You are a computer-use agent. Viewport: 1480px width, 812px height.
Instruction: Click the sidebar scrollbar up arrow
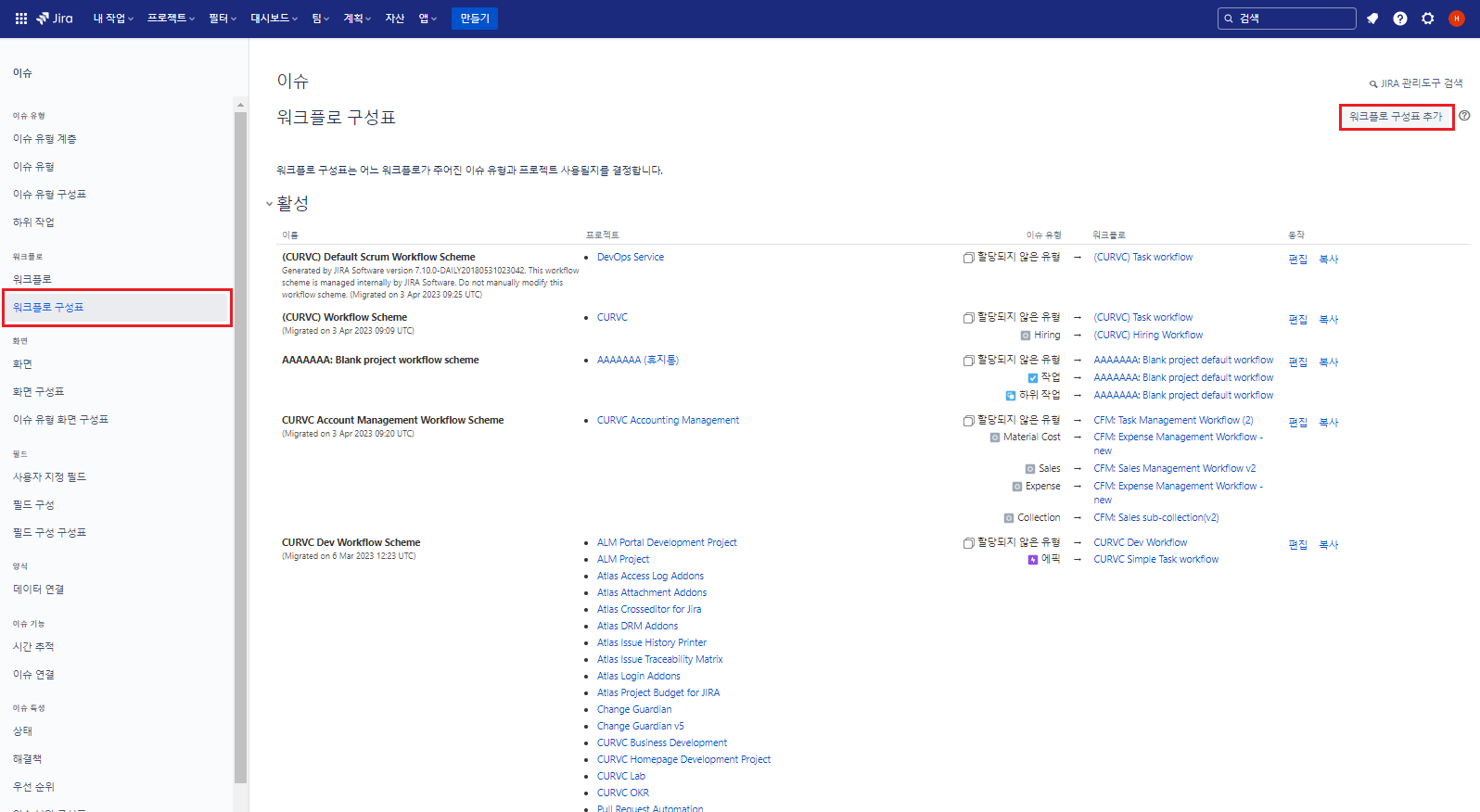pyautogui.click(x=241, y=105)
